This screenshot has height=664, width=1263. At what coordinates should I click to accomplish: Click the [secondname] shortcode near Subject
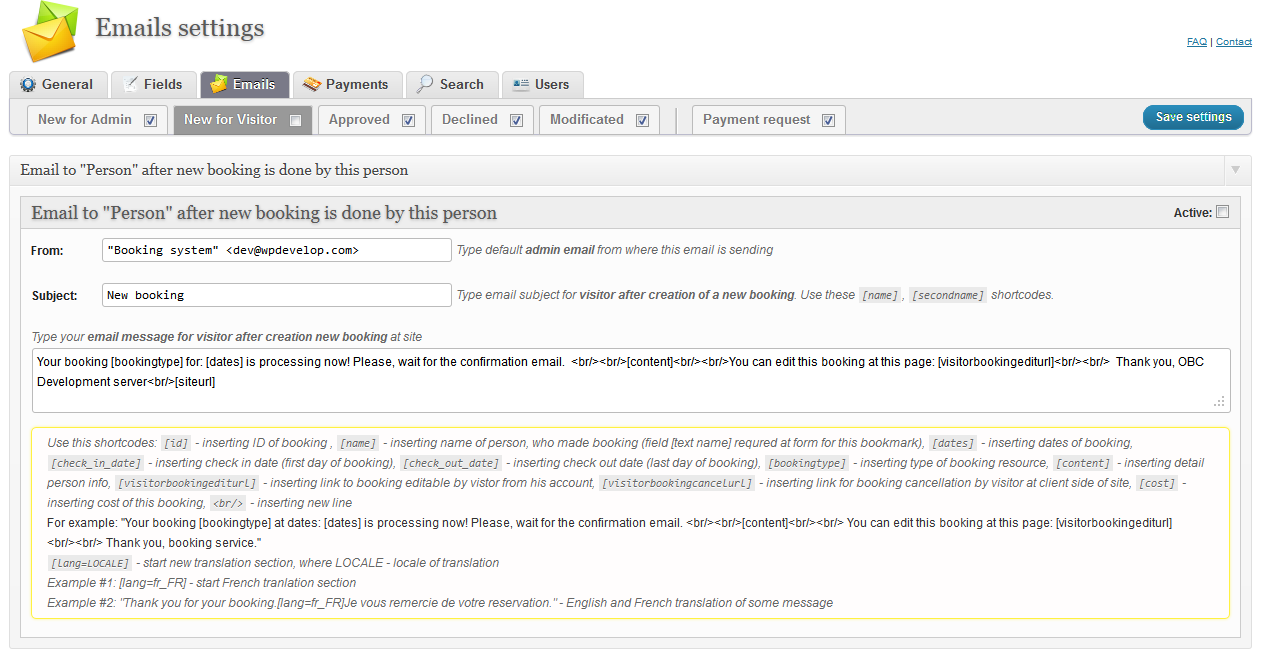click(x=948, y=295)
